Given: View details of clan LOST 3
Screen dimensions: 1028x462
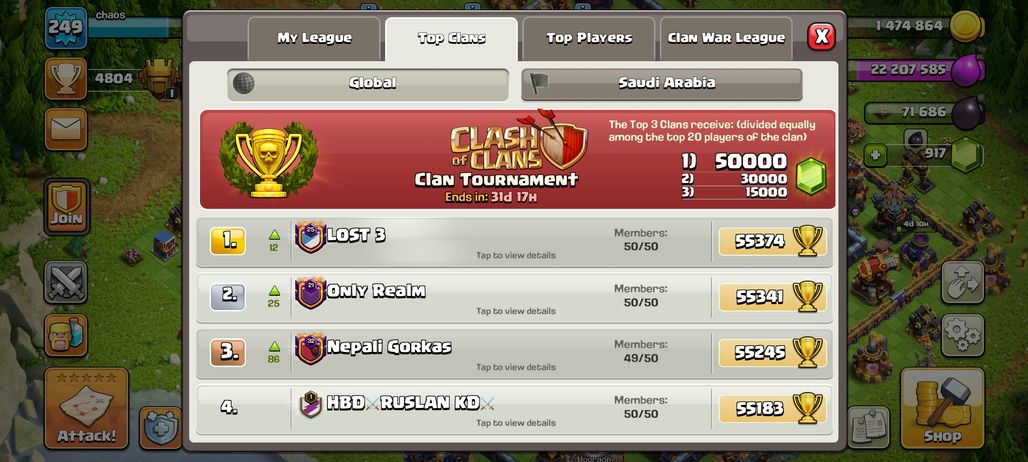Looking at the screenshot, I should tap(515, 242).
